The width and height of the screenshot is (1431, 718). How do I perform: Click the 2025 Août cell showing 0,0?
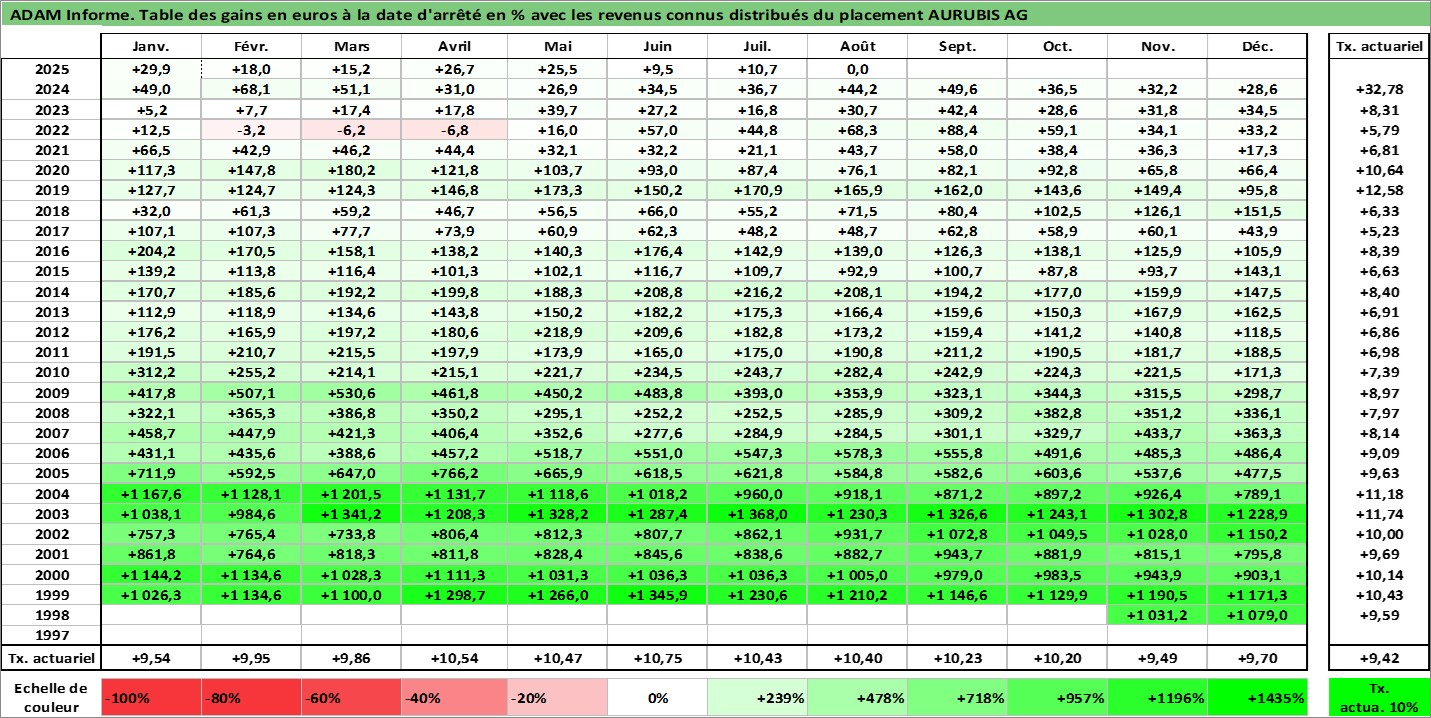point(857,69)
